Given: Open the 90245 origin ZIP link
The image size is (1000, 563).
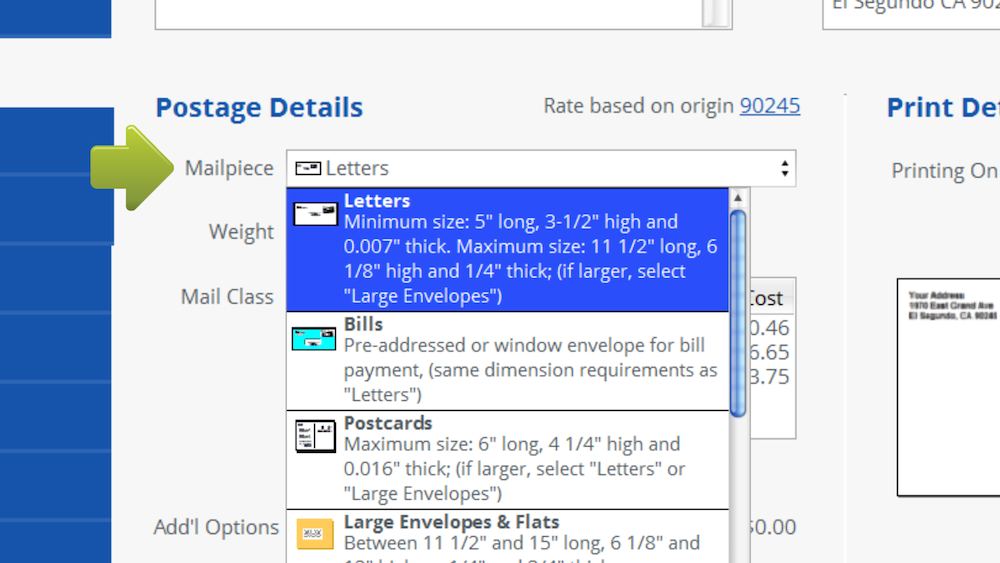Looking at the screenshot, I should 769,106.
